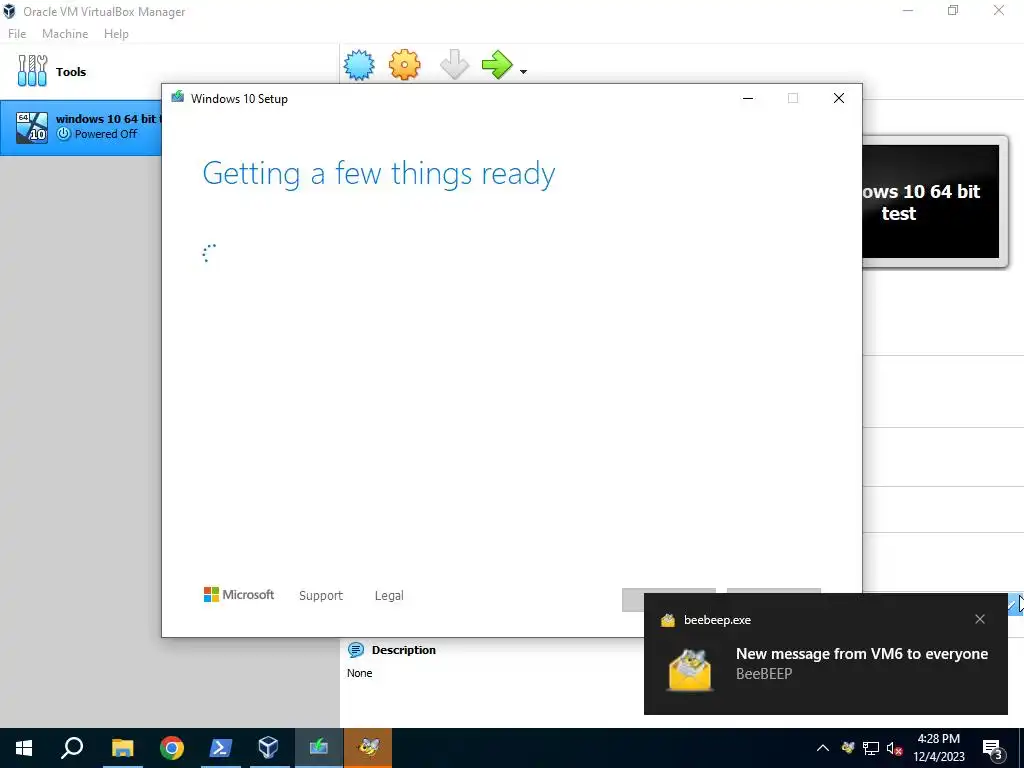Open network status tray icon
The height and width of the screenshot is (768, 1024).
[x=871, y=748]
